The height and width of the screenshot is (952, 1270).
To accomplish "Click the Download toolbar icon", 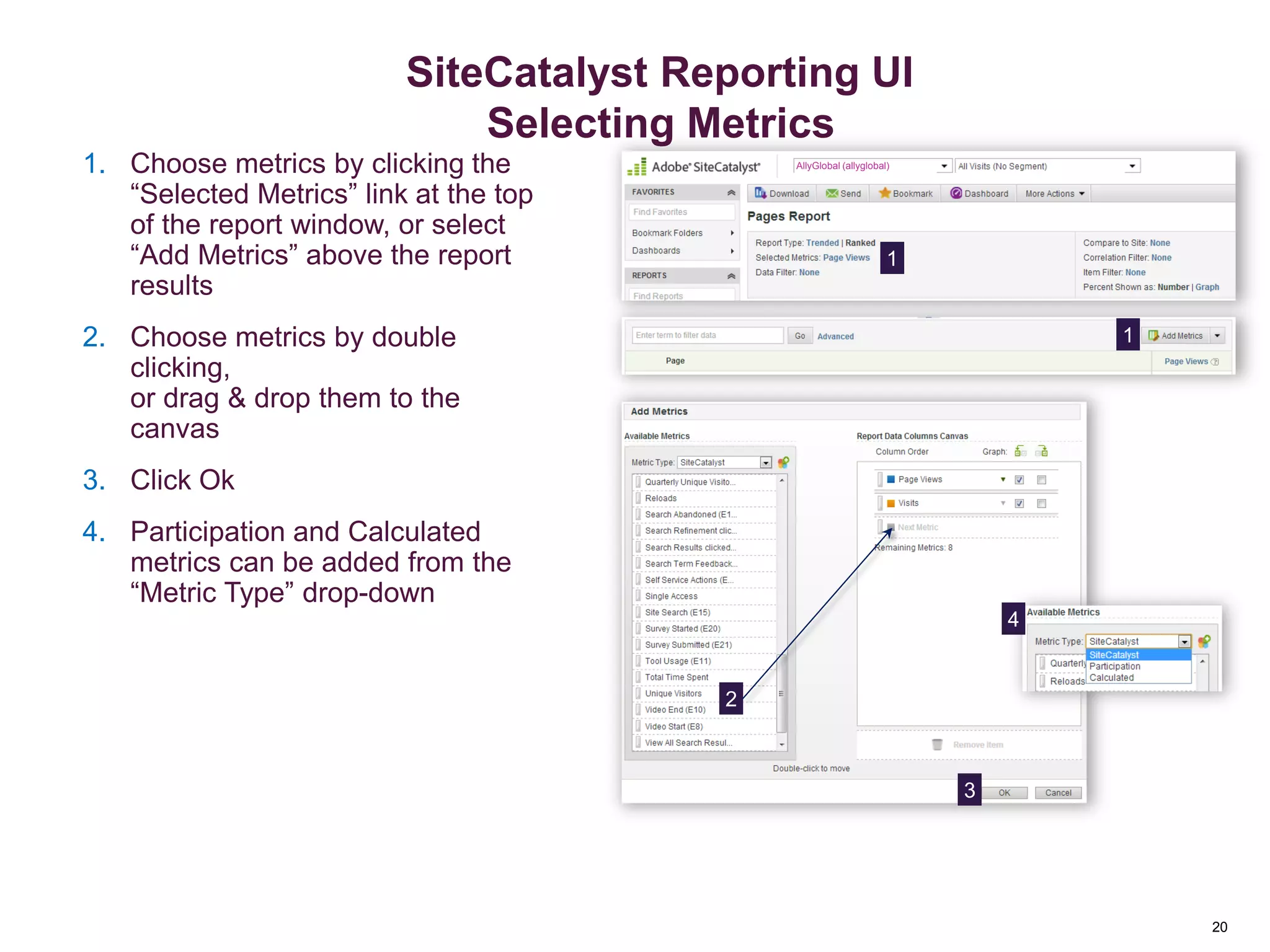I will pos(760,193).
